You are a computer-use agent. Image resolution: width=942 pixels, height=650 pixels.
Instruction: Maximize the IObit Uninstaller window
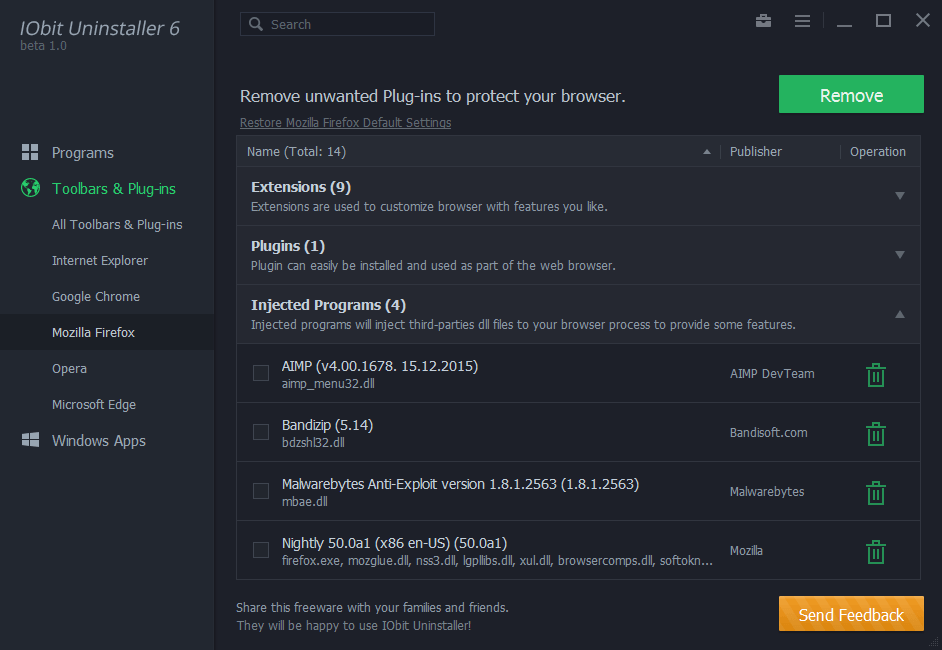(883, 21)
